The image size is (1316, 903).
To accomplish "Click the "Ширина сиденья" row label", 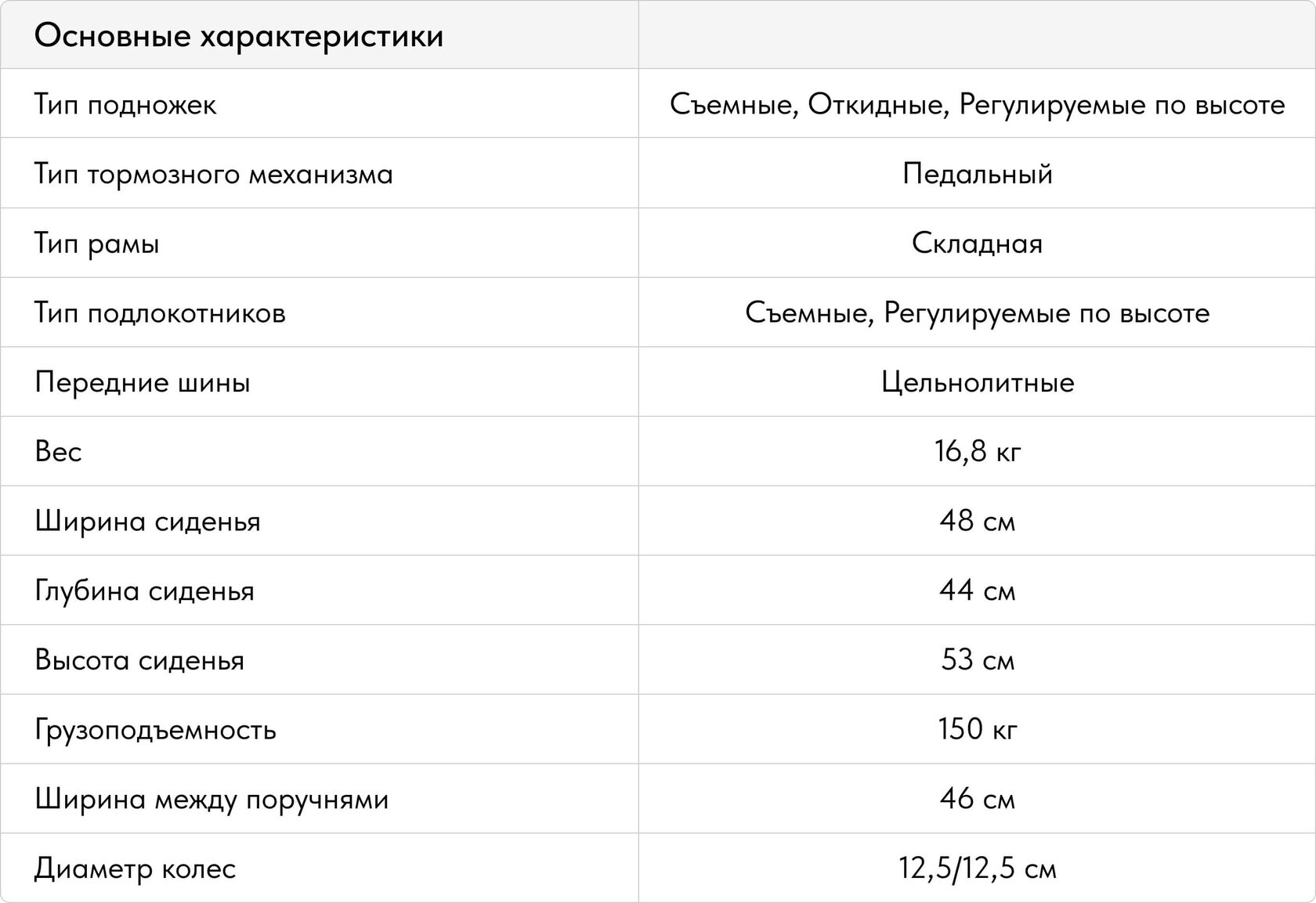I will click(x=147, y=522).
